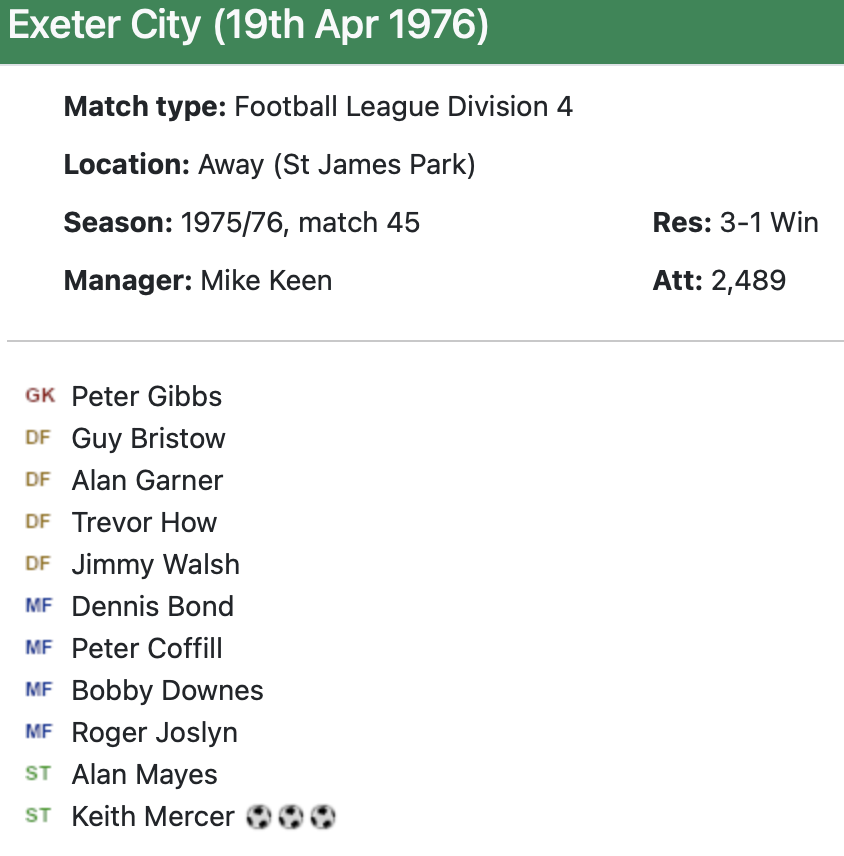Click the MF icon beside Roger Joslyn

coord(38,732)
